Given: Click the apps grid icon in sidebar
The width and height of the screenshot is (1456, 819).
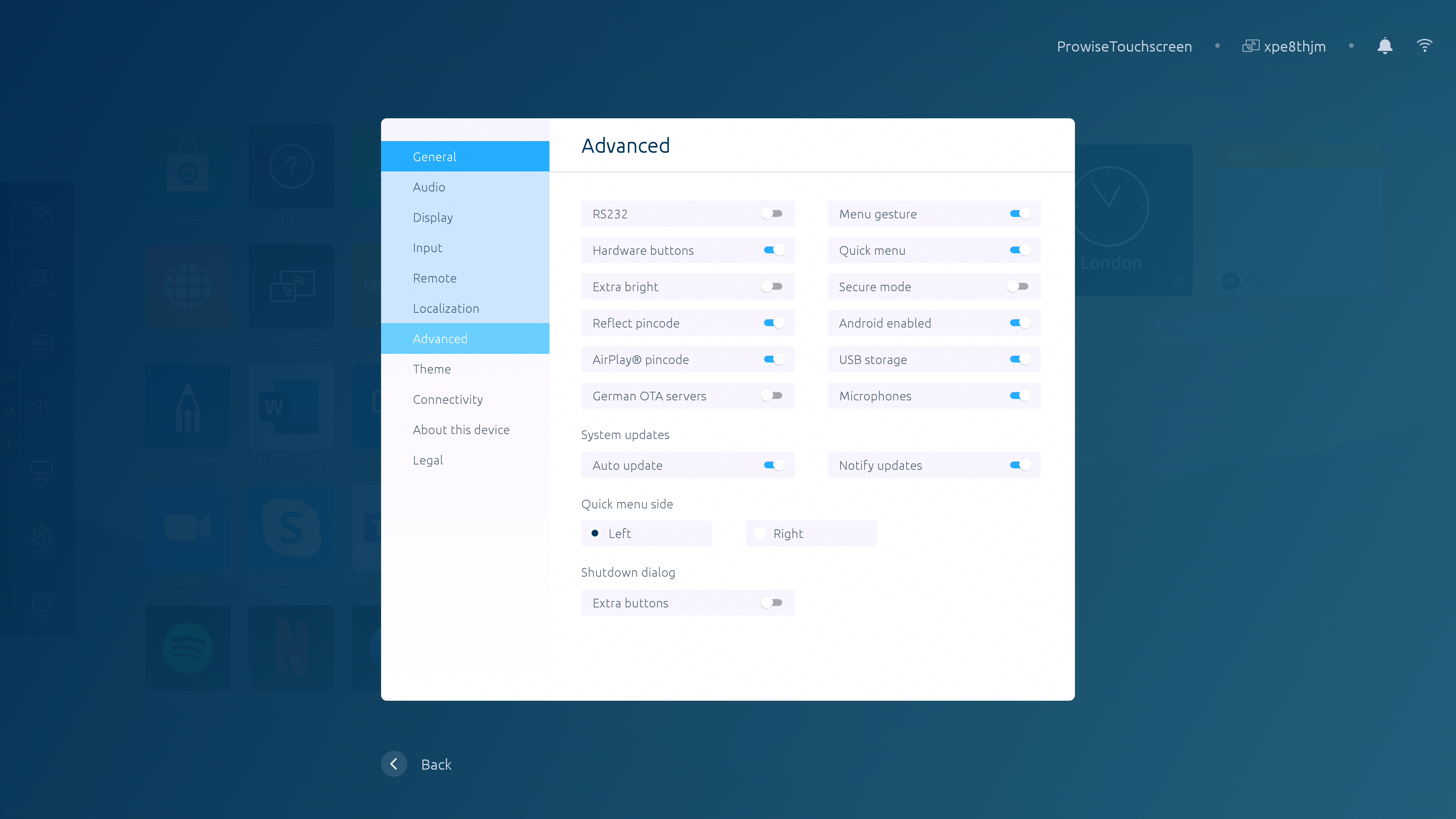Looking at the screenshot, I should point(41,212).
